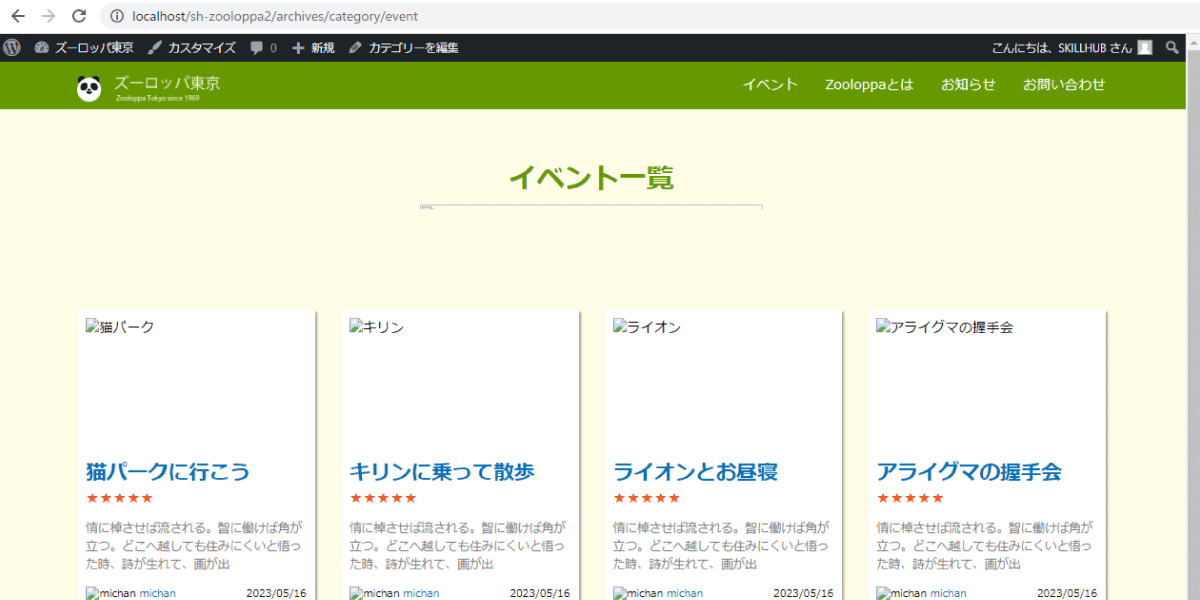Click michan author link in キリン card
1200x600 pixels.
(x=421, y=593)
